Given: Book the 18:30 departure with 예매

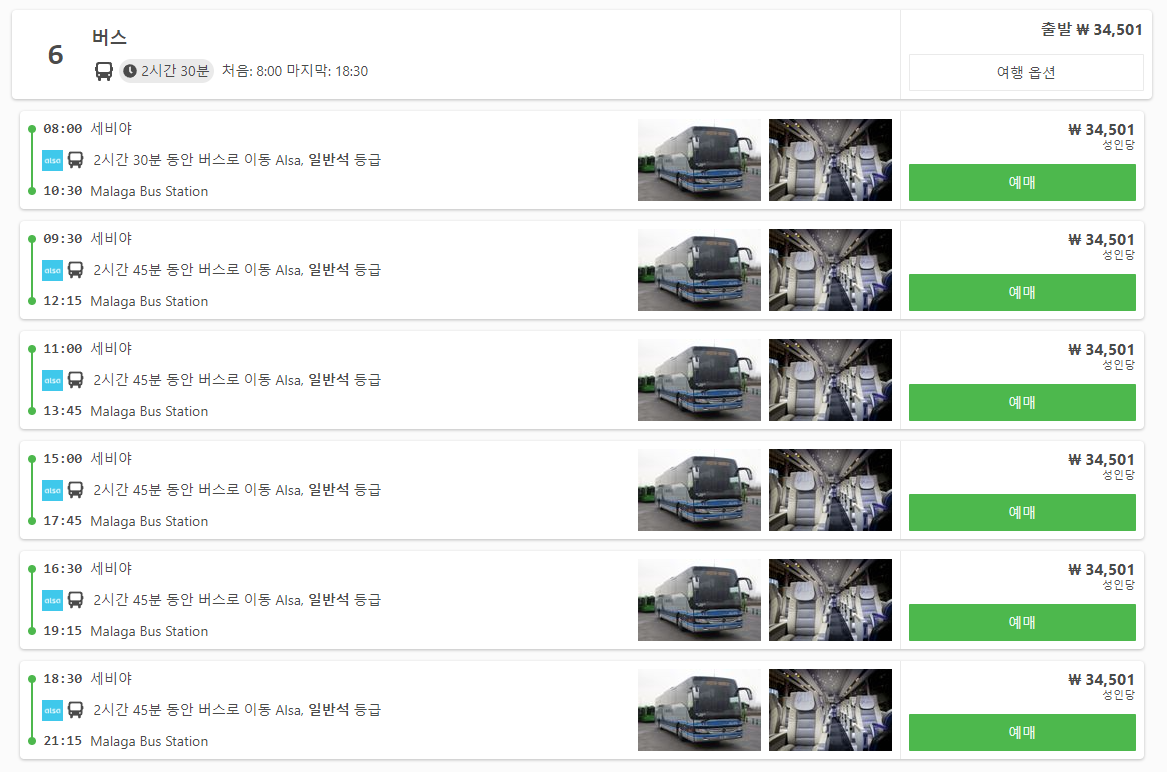Looking at the screenshot, I should tap(1022, 733).
